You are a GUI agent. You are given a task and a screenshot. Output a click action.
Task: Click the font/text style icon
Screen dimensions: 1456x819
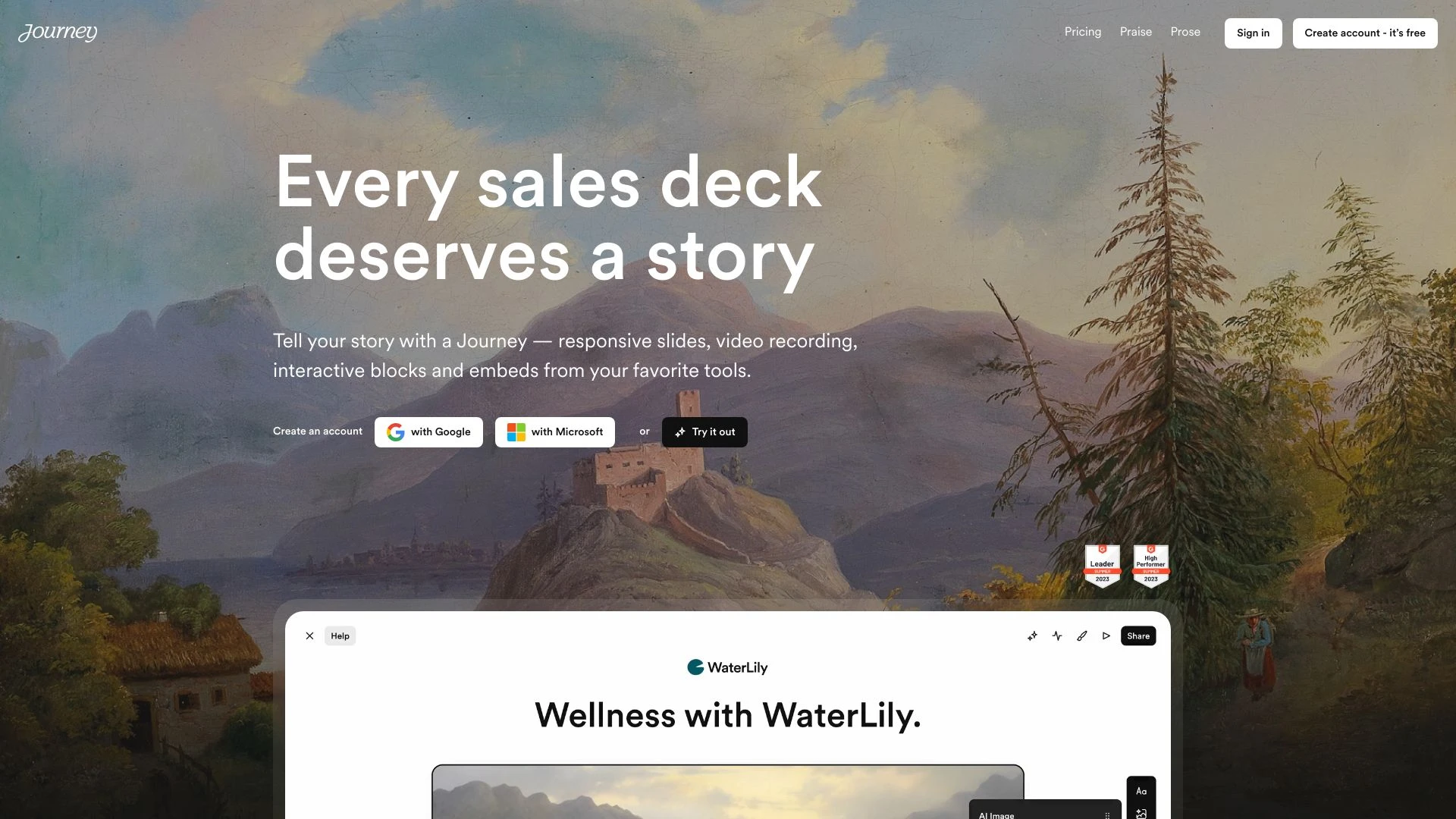coord(1140,791)
